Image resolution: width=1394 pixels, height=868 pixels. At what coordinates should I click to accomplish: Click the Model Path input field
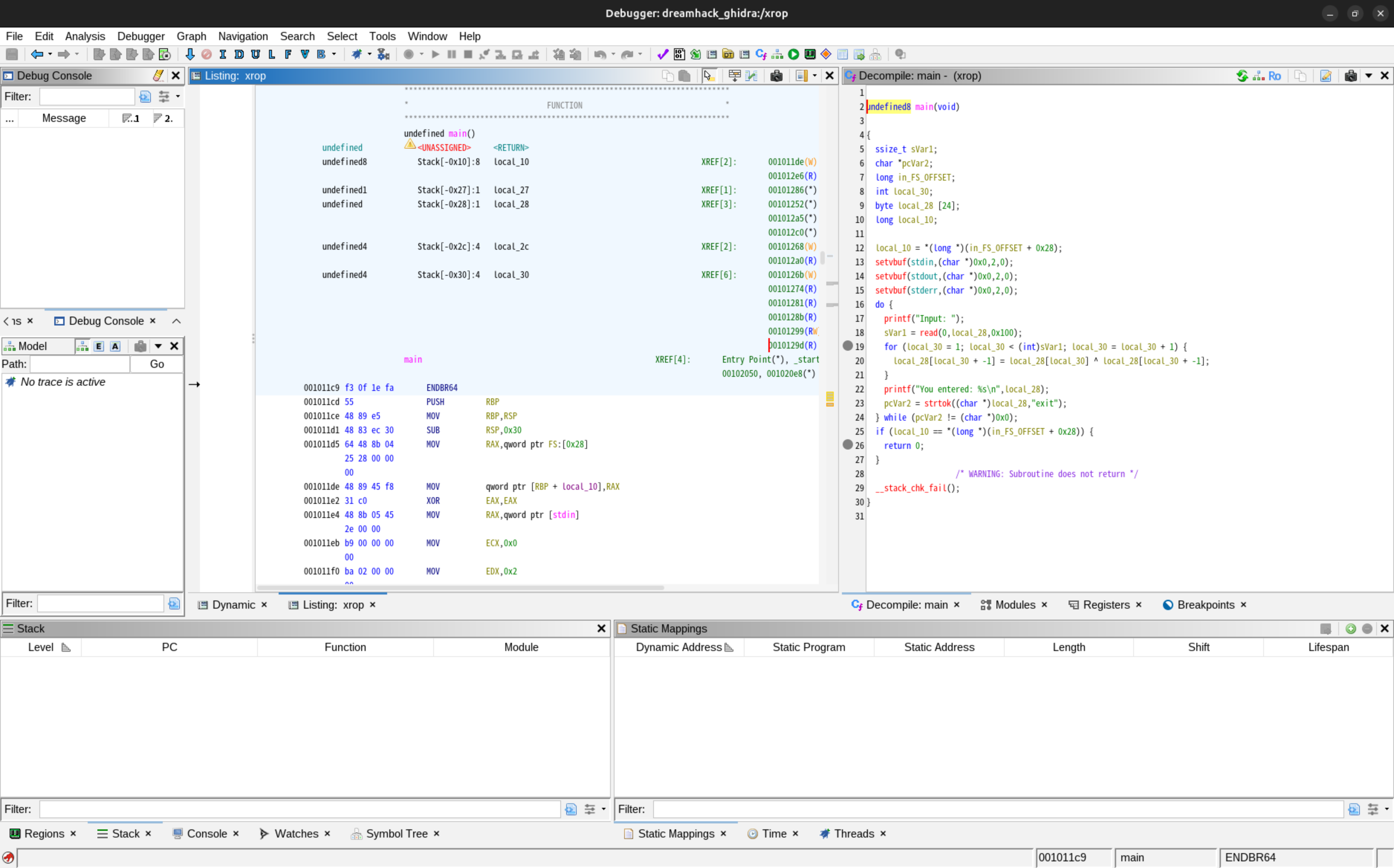80,364
